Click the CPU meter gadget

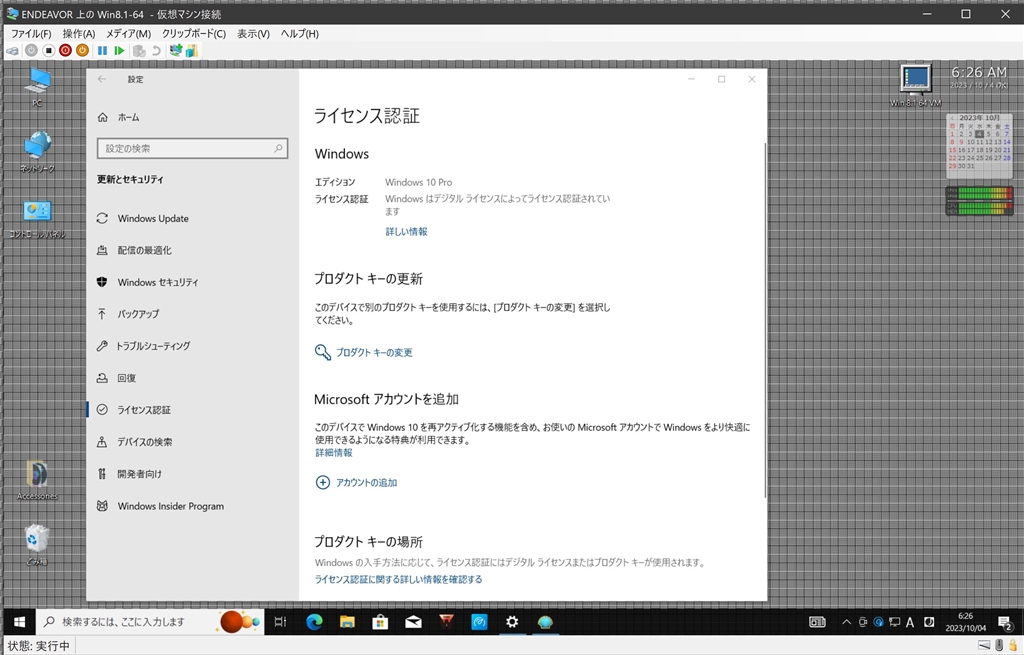(x=980, y=200)
